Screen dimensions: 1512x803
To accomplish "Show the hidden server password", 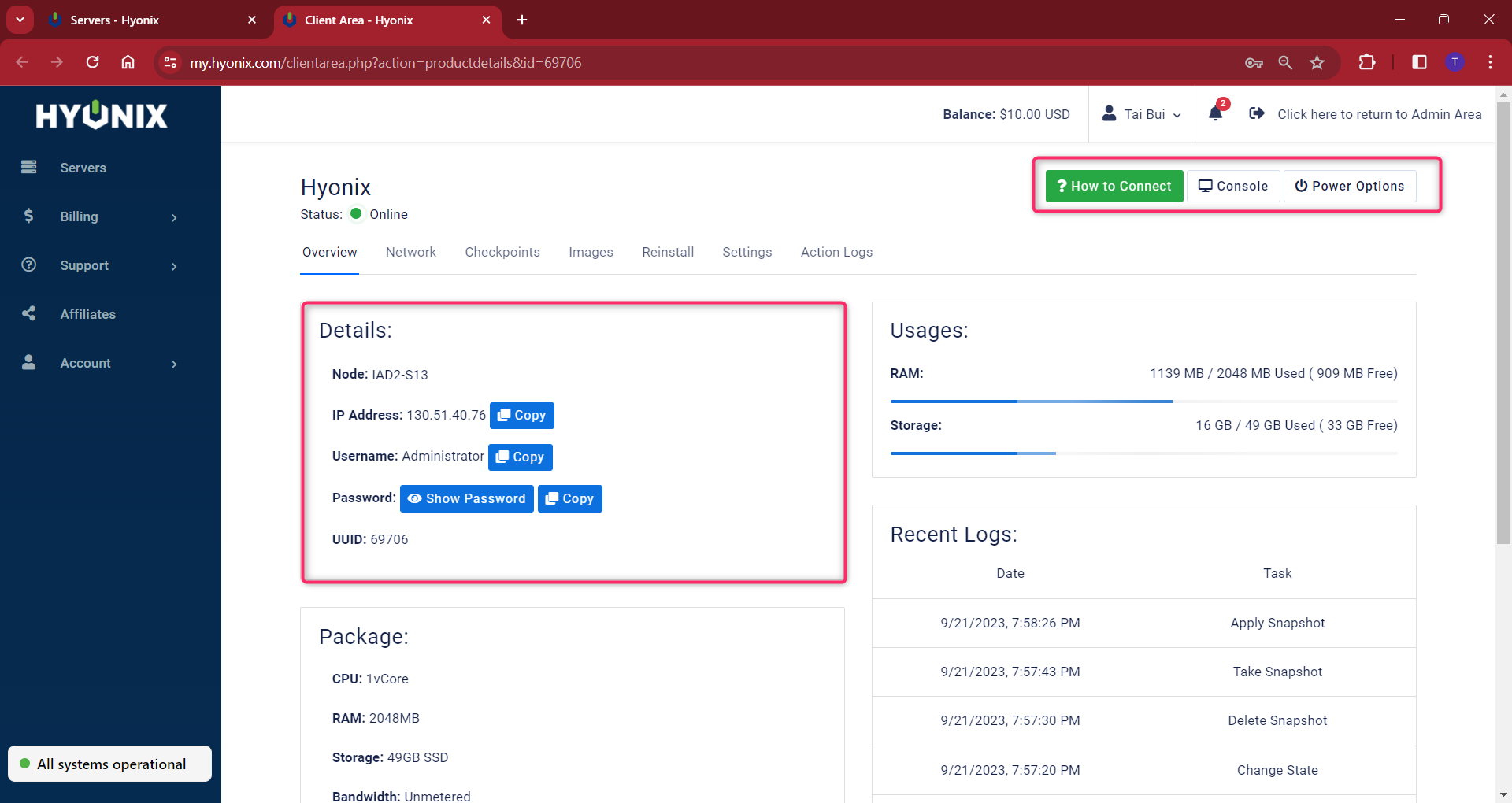I will point(466,498).
